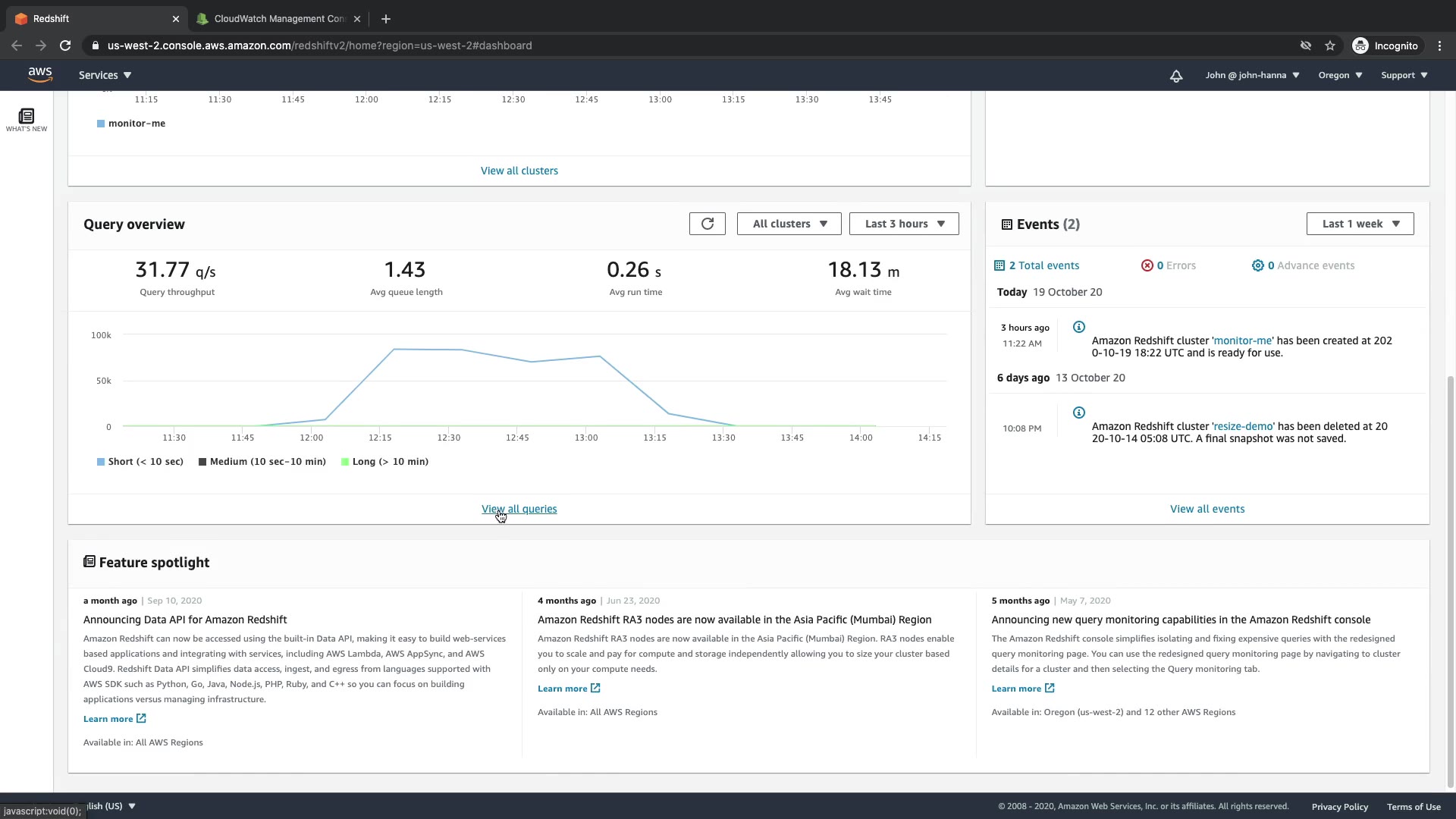Click the Query overview refresh icon button
1456x819 pixels.
pyautogui.click(x=707, y=224)
